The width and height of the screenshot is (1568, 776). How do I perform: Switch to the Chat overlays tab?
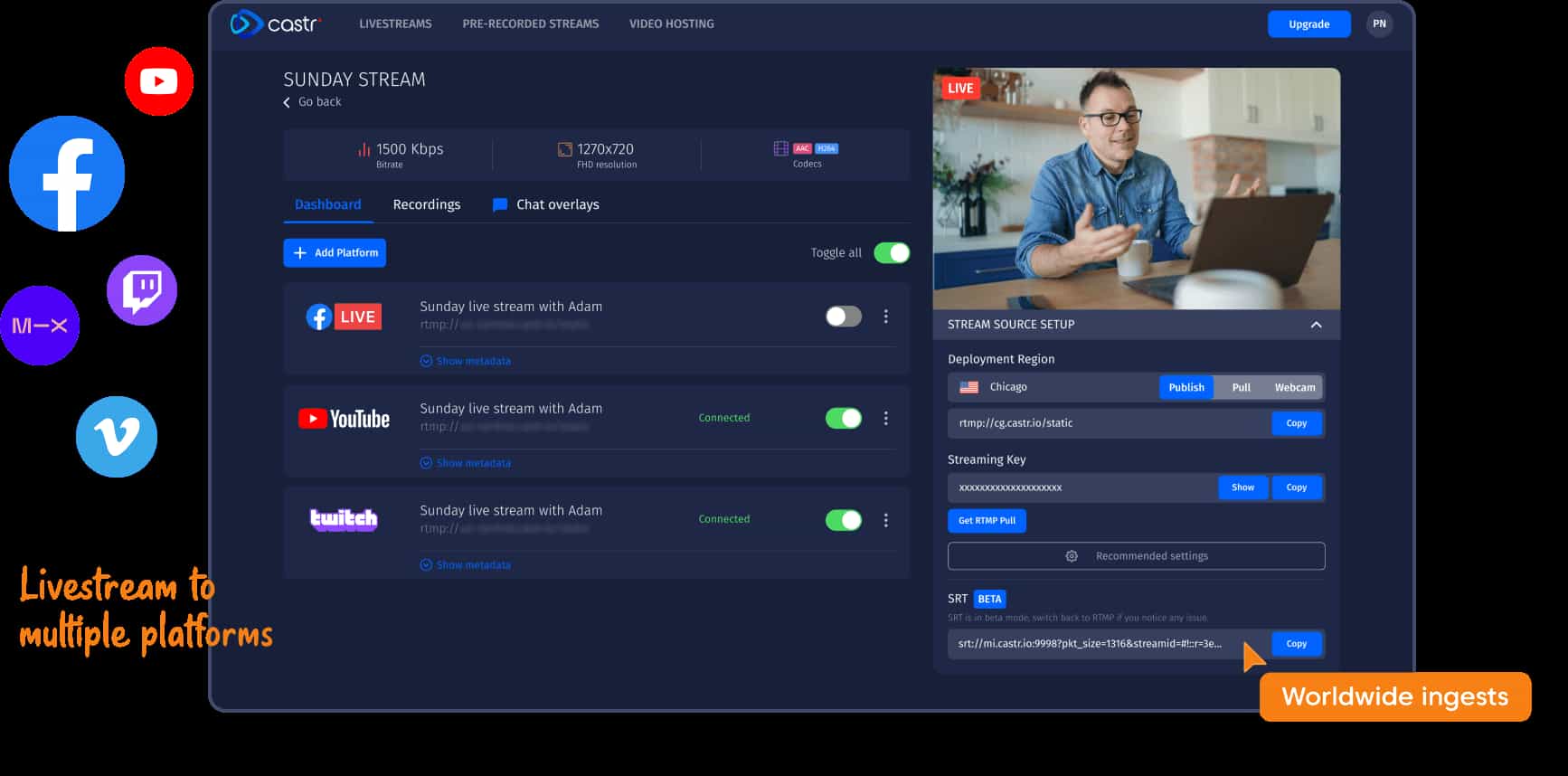pyautogui.click(x=546, y=204)
